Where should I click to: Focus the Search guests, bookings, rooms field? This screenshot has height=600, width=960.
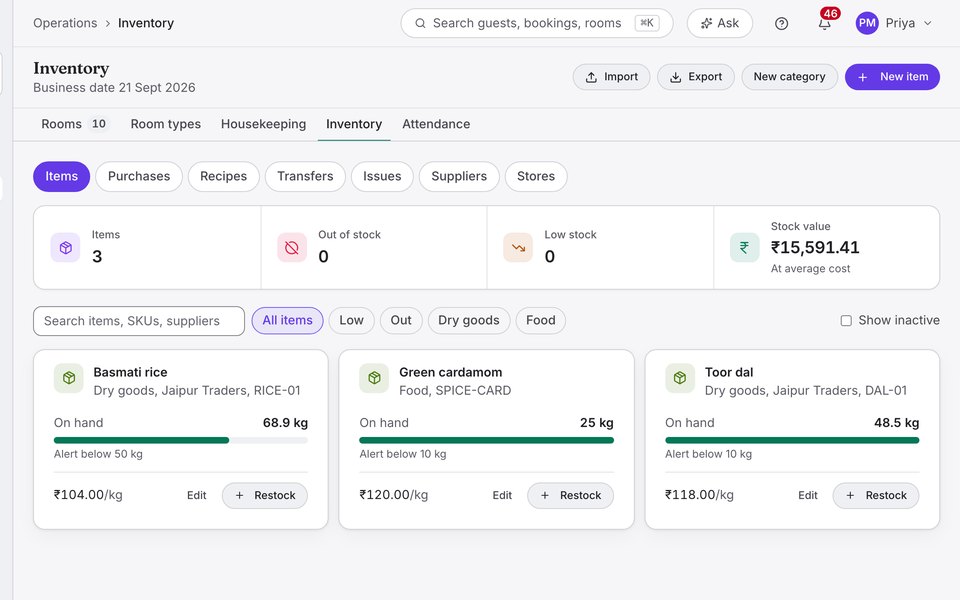coord(537,23)
